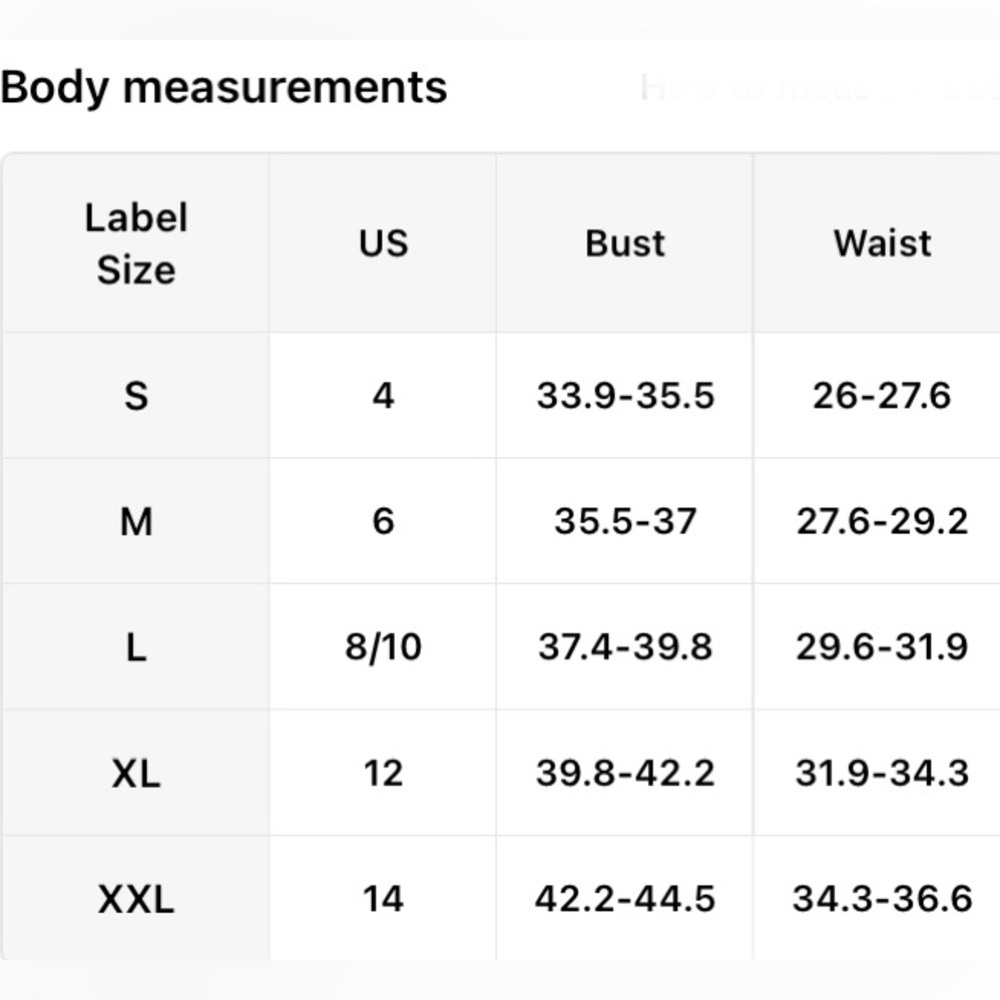
Task: Click bust value 39.8-42.2
Action: click(x=625, y=774)
